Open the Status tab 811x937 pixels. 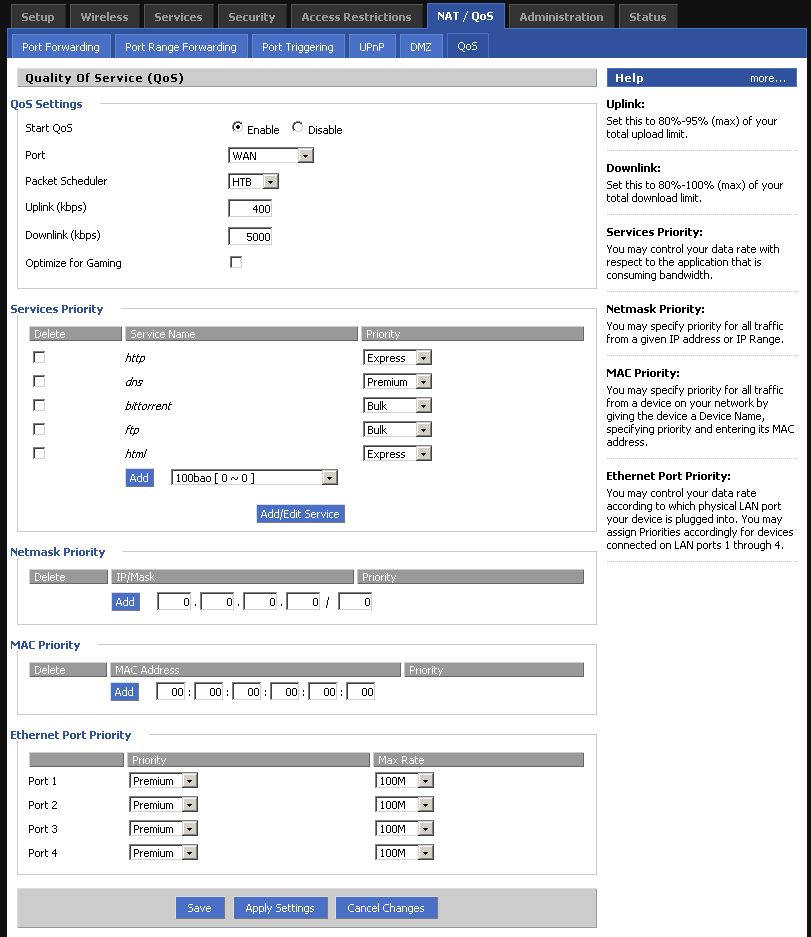(647, 17)
